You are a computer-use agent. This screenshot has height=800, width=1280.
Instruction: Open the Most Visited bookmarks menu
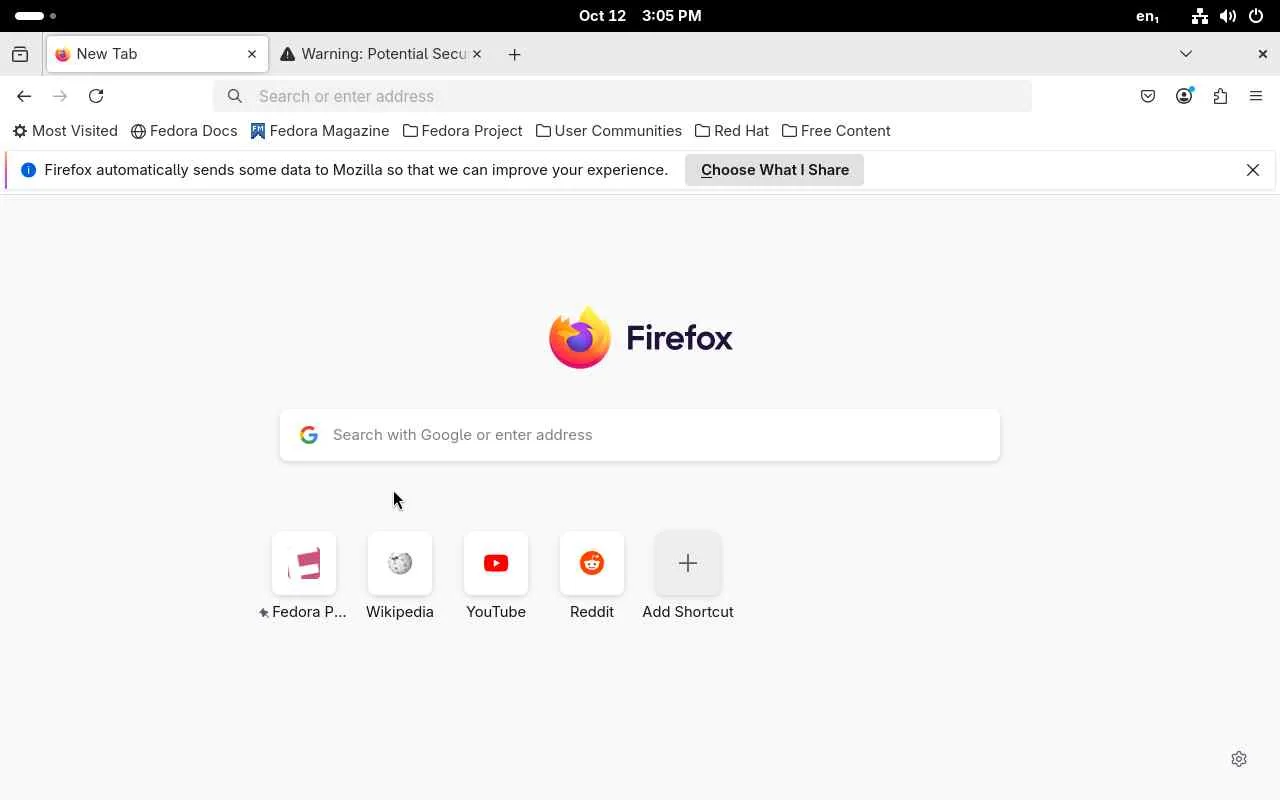(65, 131)
